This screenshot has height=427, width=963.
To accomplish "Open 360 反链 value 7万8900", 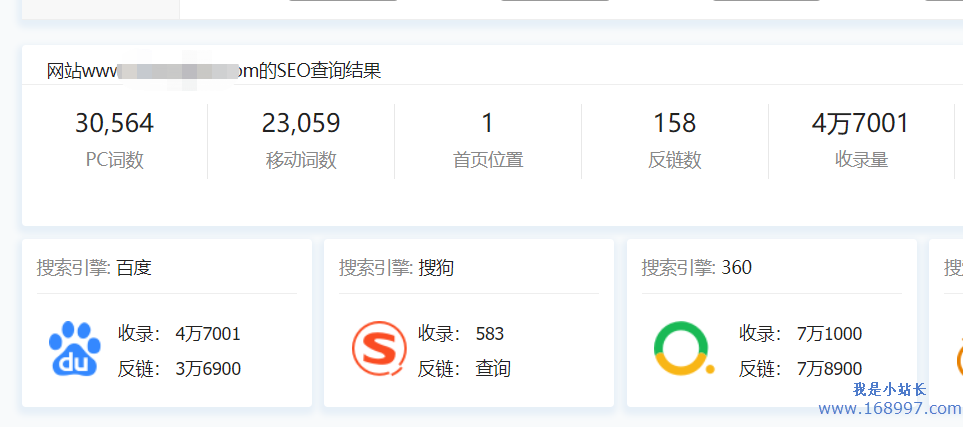I will (829, 369).
